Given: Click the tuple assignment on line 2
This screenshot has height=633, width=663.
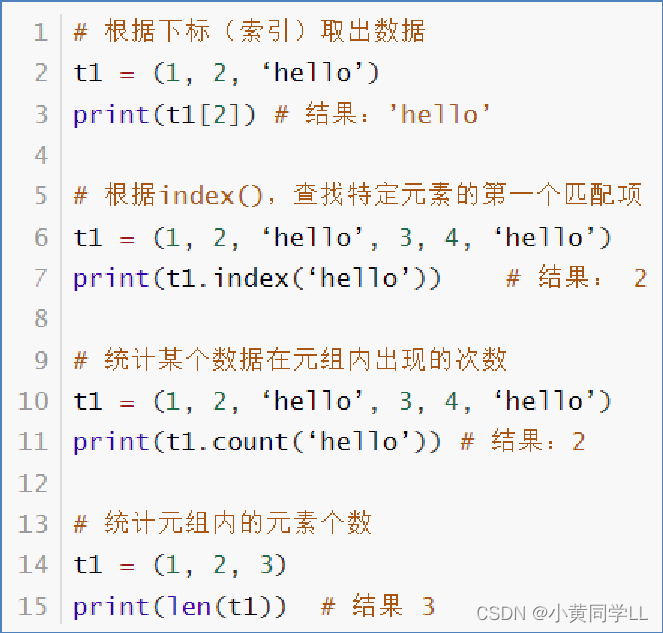Looking at the screenshot, I should click(x=226, y=73).
